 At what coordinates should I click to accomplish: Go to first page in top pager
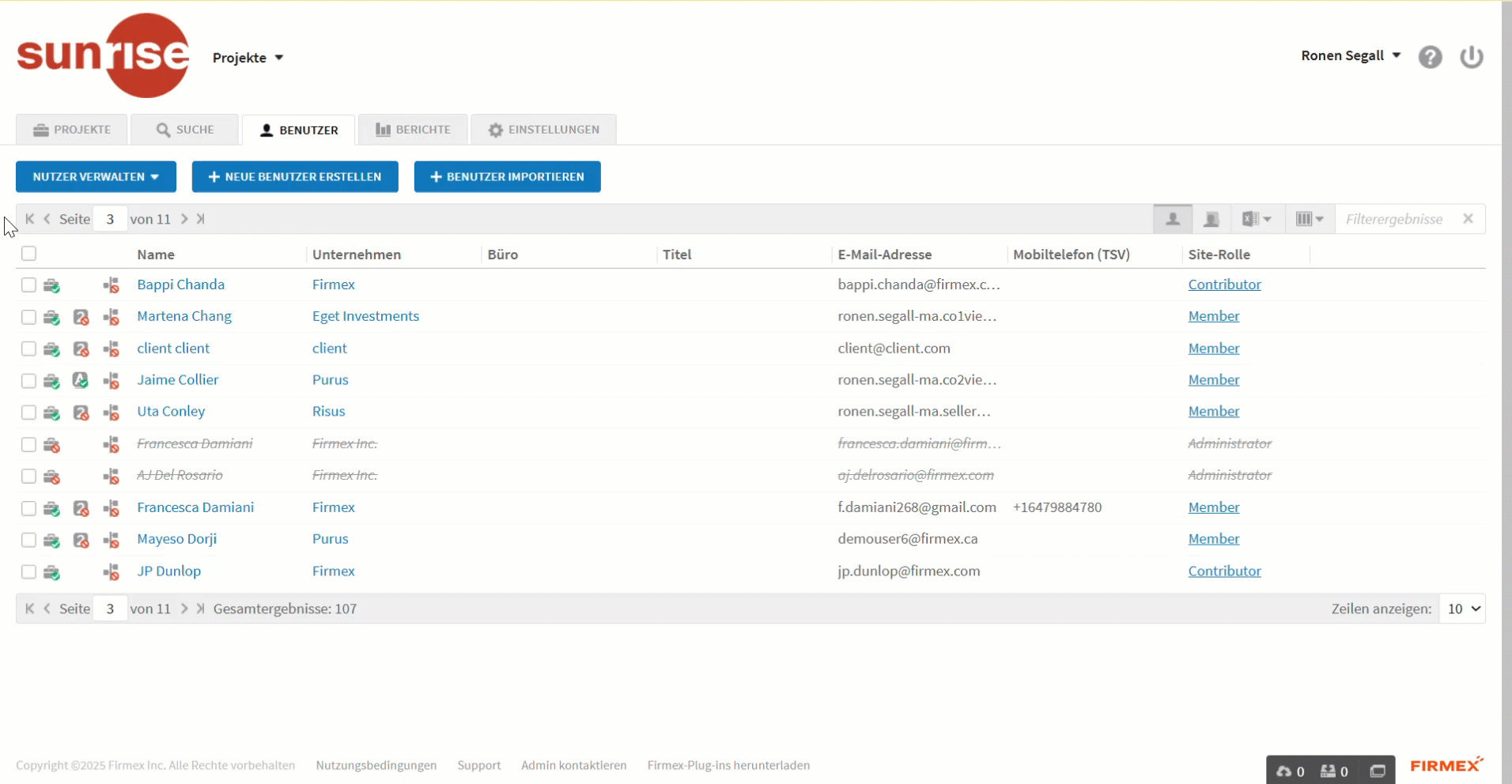(29, 219)
